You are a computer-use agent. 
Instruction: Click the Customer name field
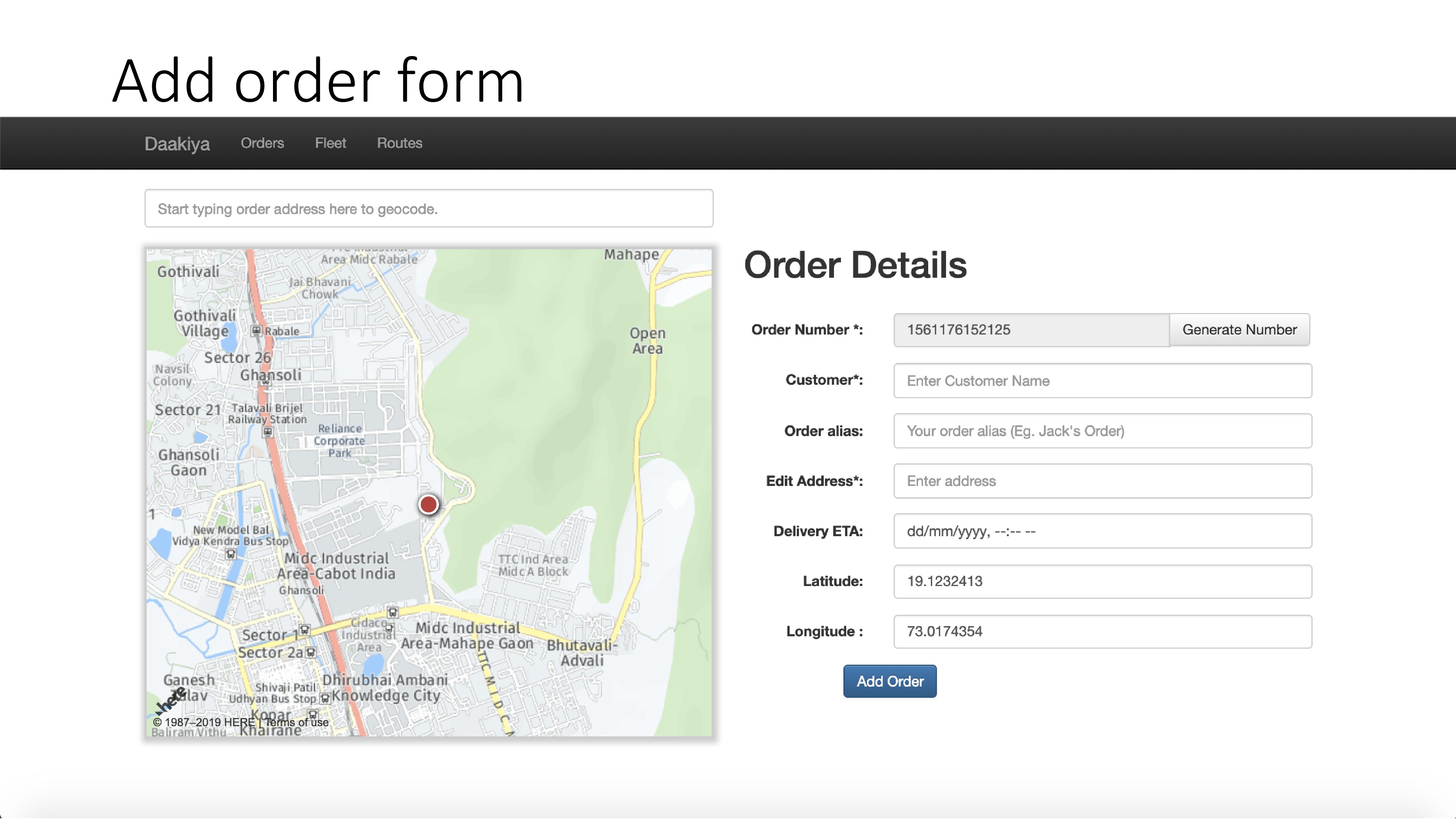point(1102,380)
